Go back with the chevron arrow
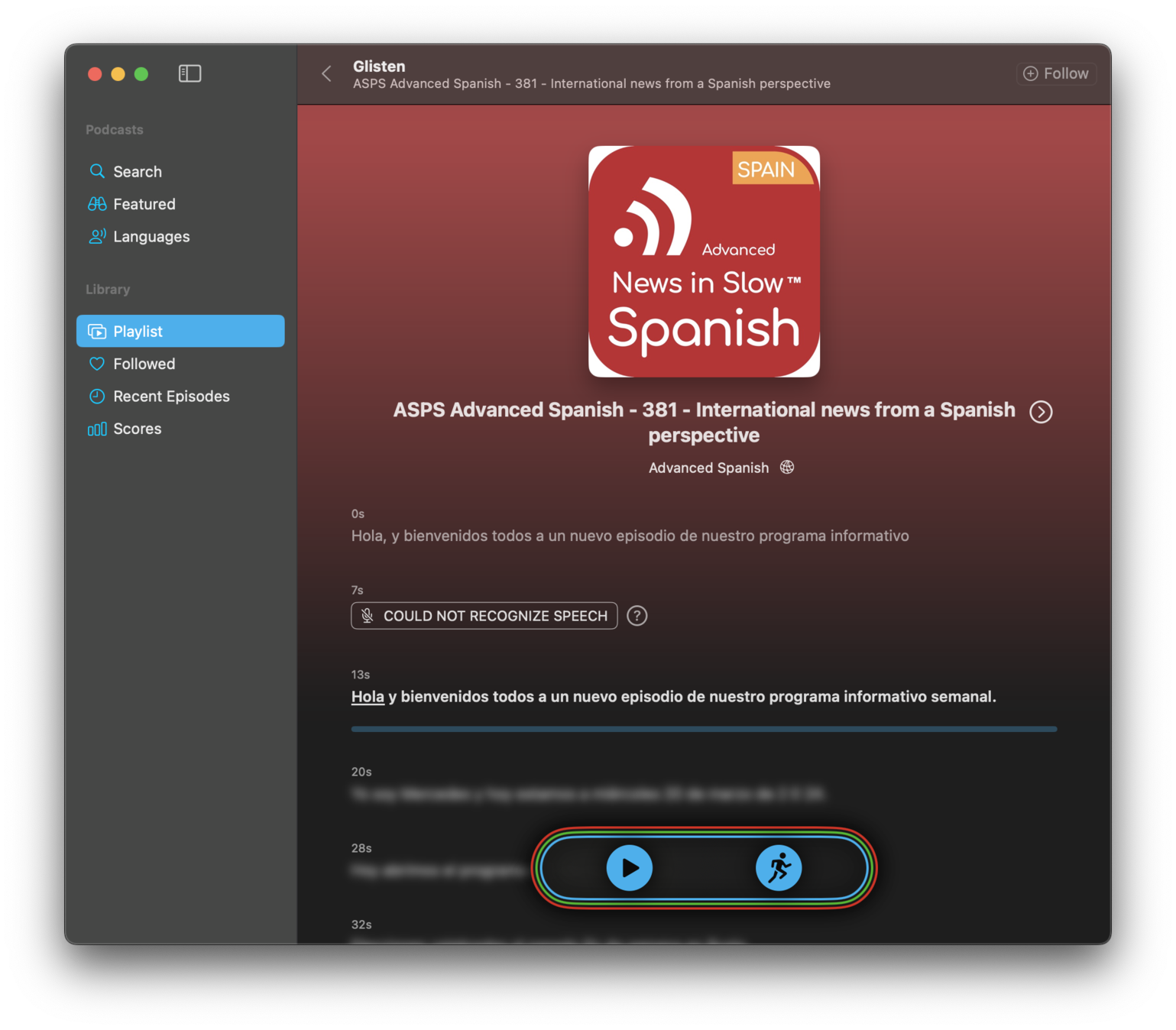Viewport: 1176px width, 1030px height. tap(326, 73)
